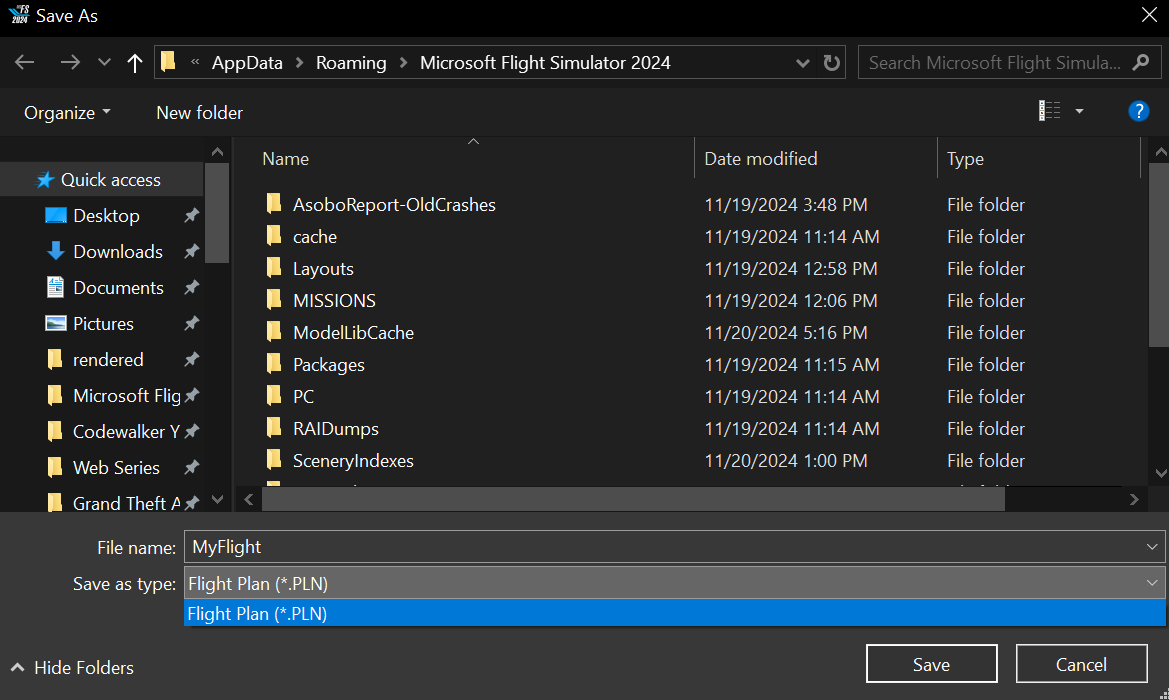Open the view options dropdown arrow
This screenshot has height=700, width=1169.
(1079, 112)
